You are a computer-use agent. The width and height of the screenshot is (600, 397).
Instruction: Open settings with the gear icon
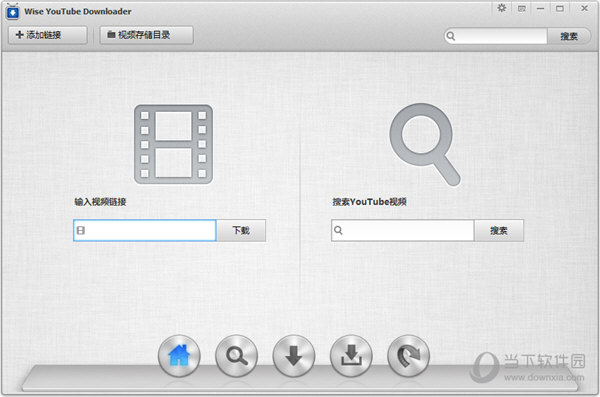502,8
